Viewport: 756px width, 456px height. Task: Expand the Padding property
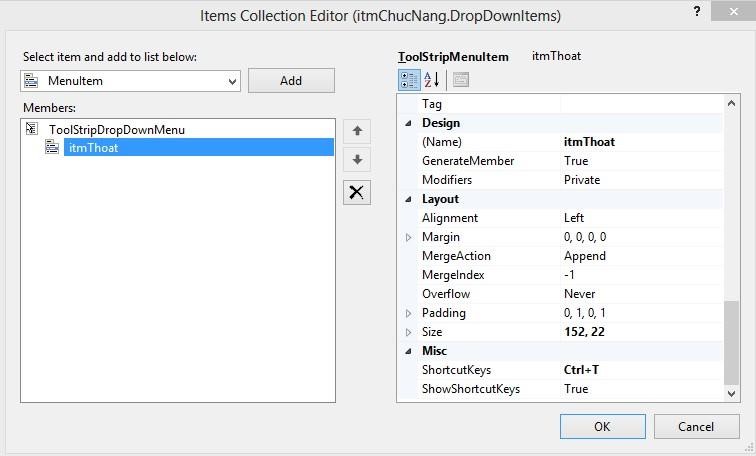[x=408, y=313]
